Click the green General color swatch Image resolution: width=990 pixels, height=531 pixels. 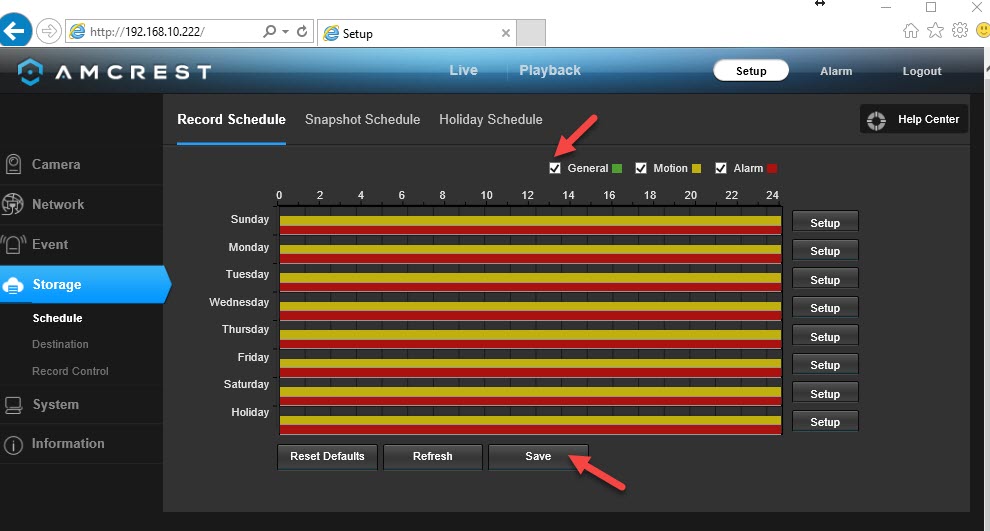coord(617,169)
